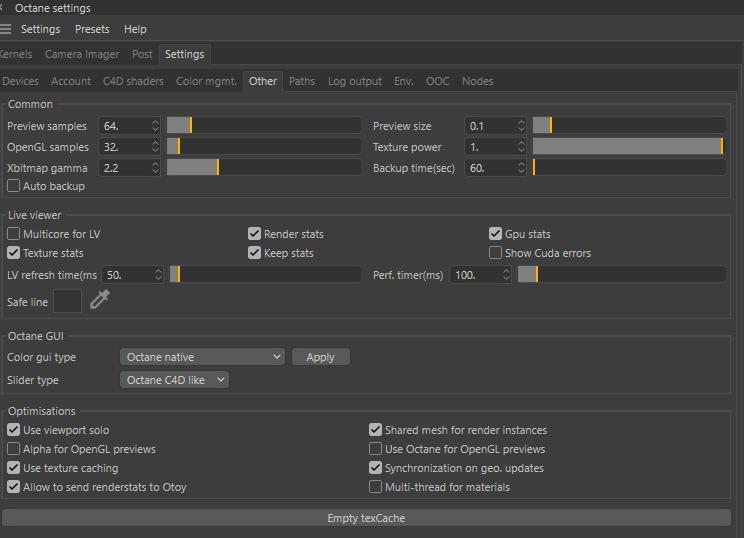Click the OpenGL samples slider
Screen dimensions: 744x538
click(x=264, y=147)
